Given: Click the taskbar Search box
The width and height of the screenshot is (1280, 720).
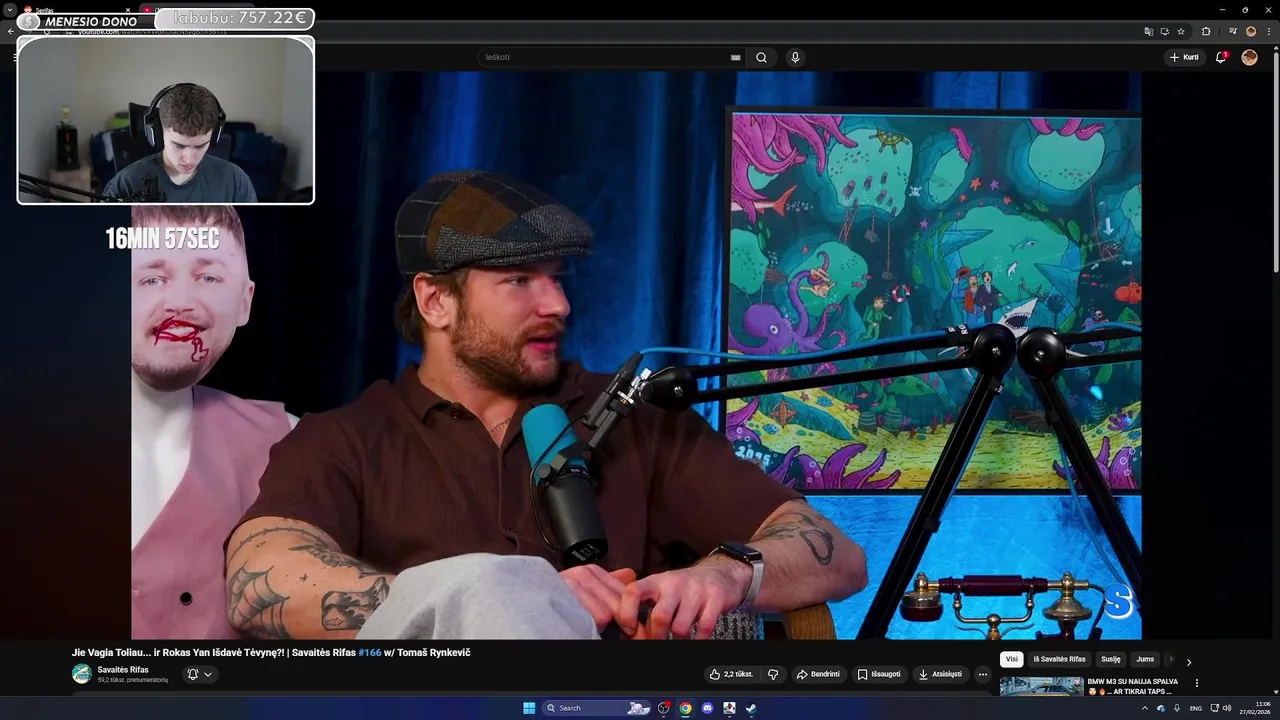Looking at the screenshot, I should coord(598,708).
